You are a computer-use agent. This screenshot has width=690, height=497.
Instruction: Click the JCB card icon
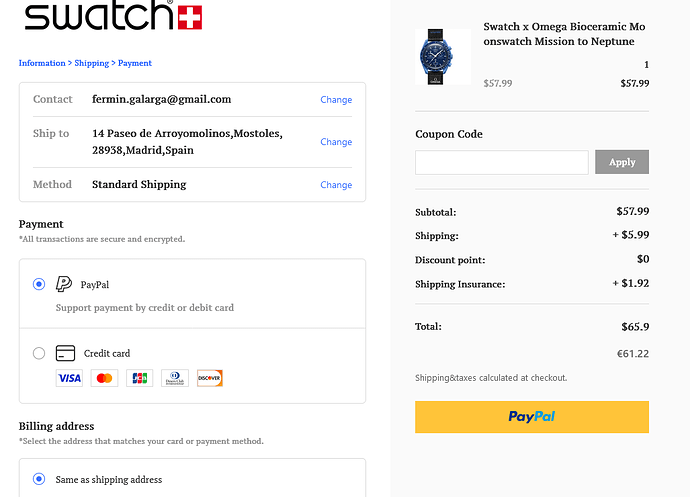139,378
